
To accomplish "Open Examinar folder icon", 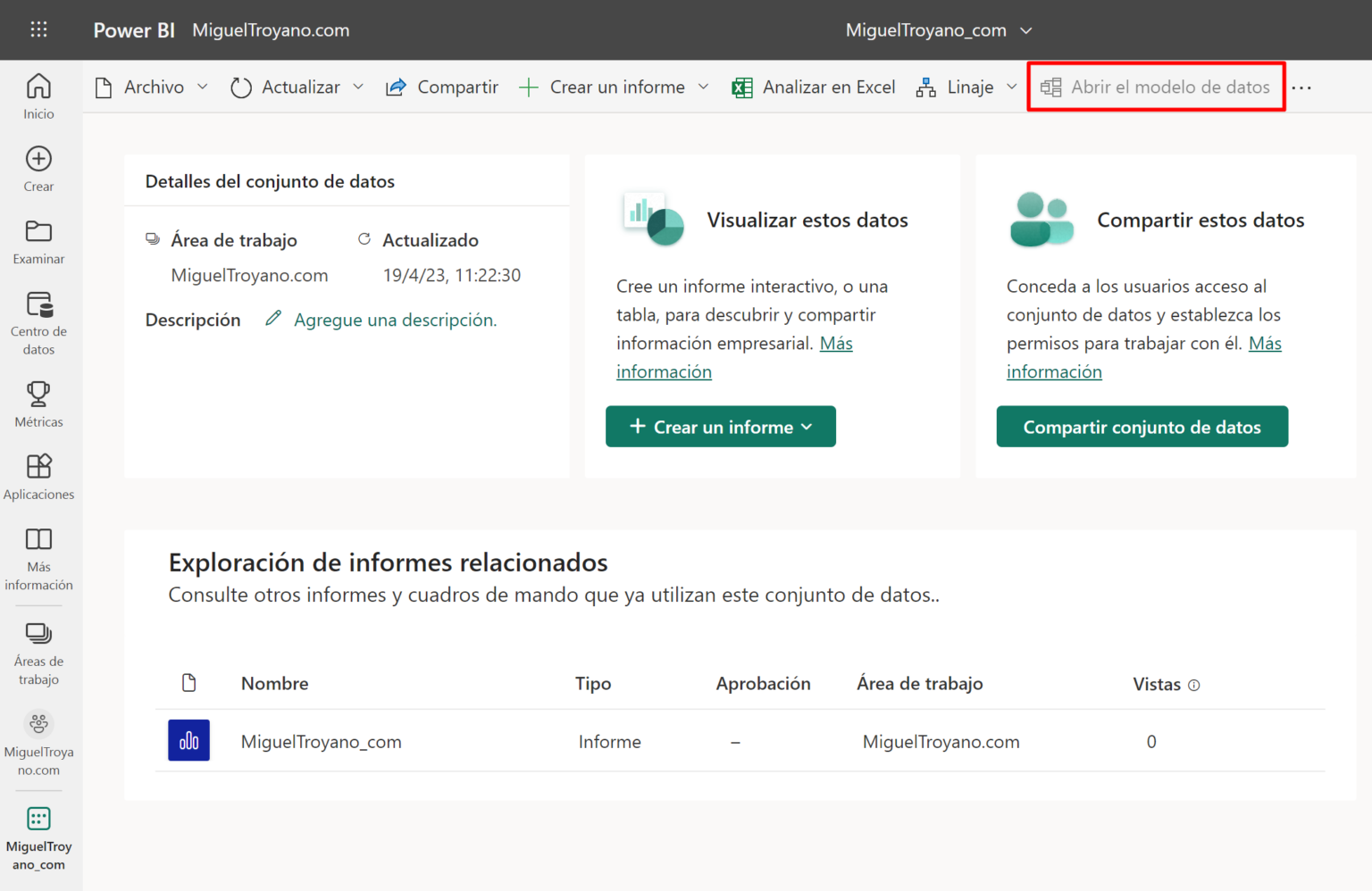I will (x=38, y=231).
